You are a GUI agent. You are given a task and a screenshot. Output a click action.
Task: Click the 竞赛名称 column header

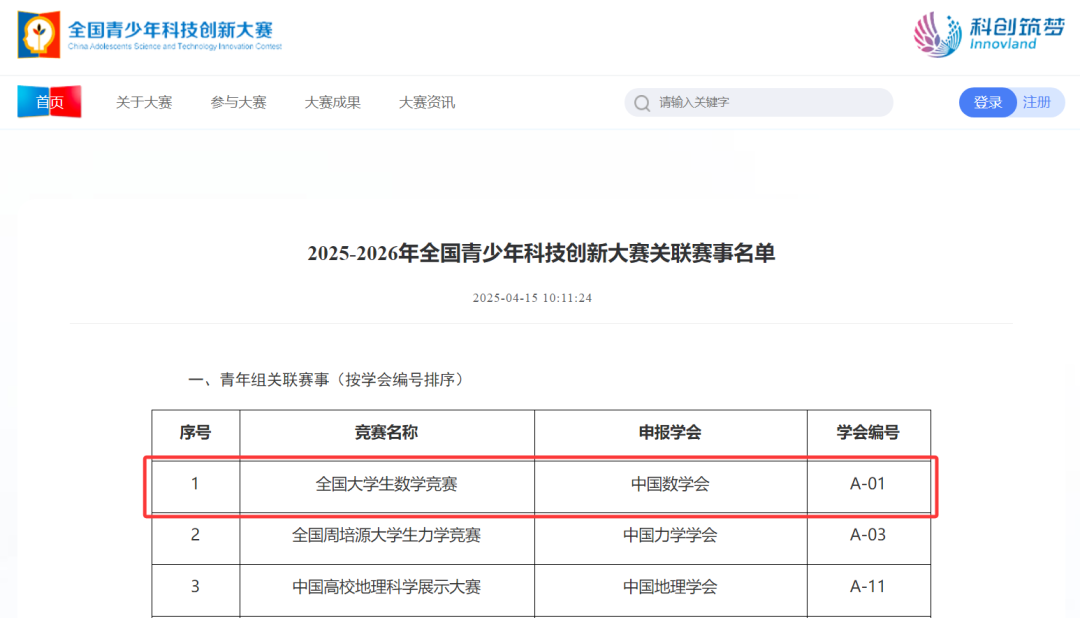coord(386,433)
